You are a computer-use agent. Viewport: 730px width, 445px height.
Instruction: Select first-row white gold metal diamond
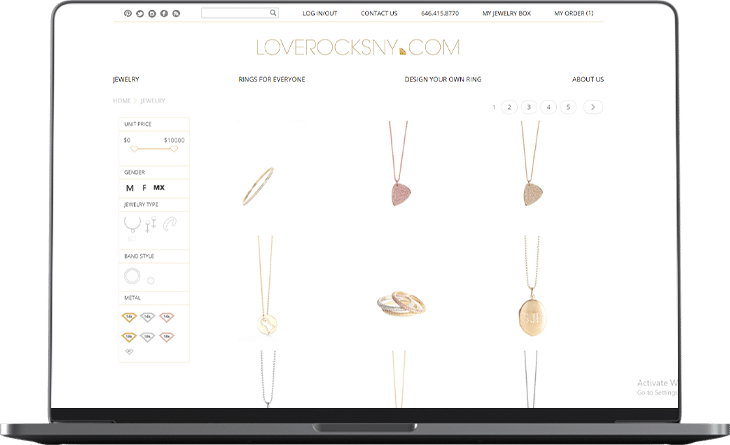coord(148,317)
